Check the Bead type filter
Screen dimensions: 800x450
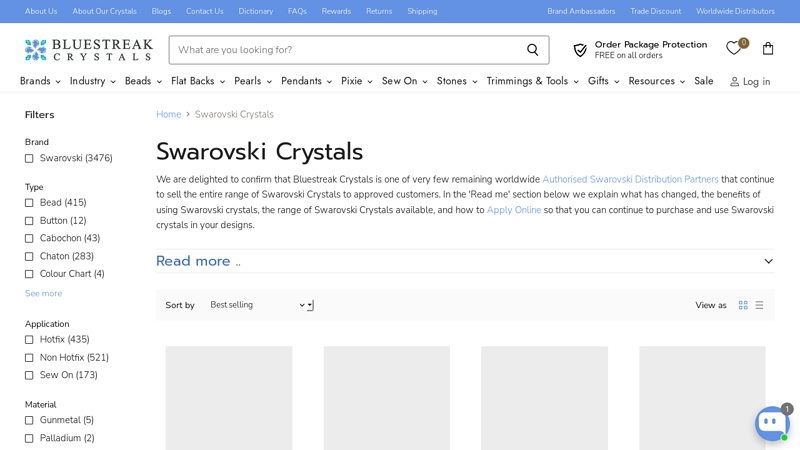click(x=29, y=203)
